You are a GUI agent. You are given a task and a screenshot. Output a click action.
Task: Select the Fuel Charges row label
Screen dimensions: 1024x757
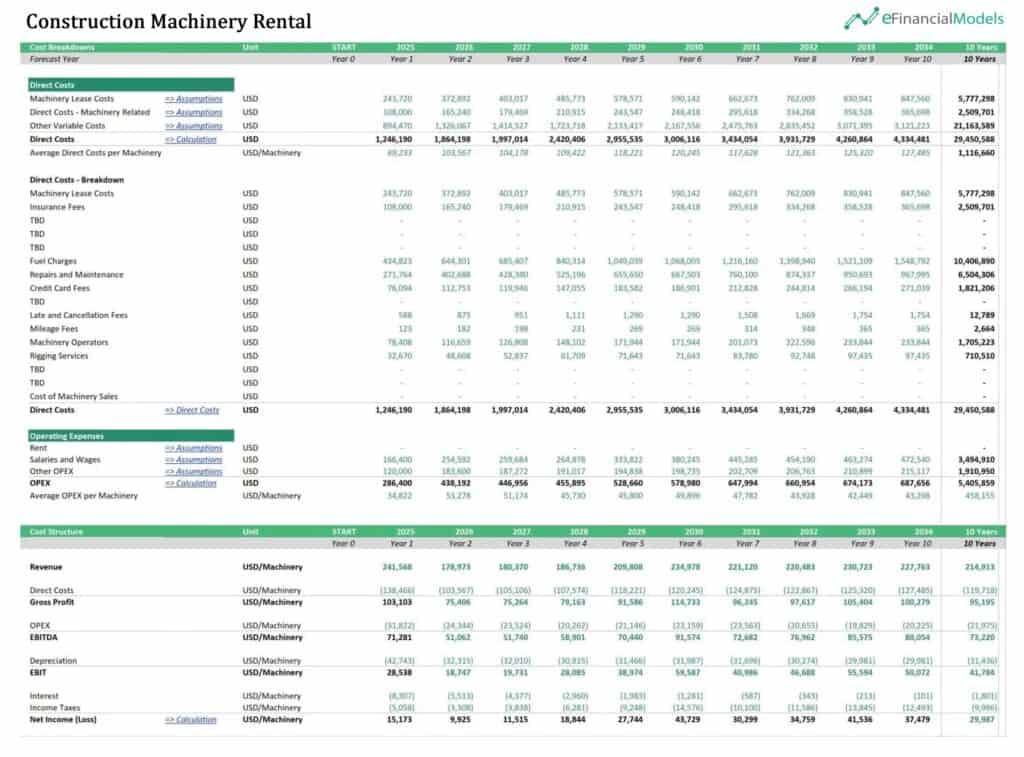[x=53, y=261]
